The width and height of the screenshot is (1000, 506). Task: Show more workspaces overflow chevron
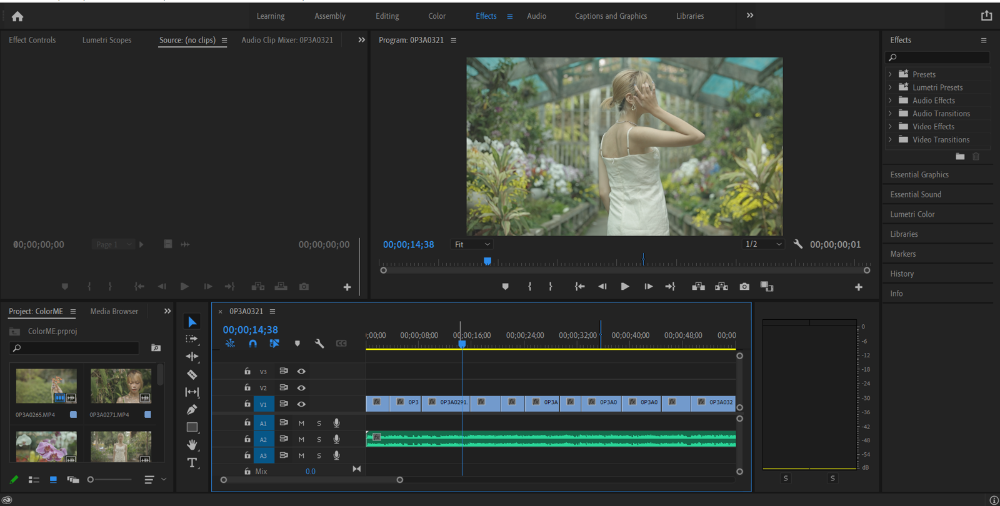(750, 15)
